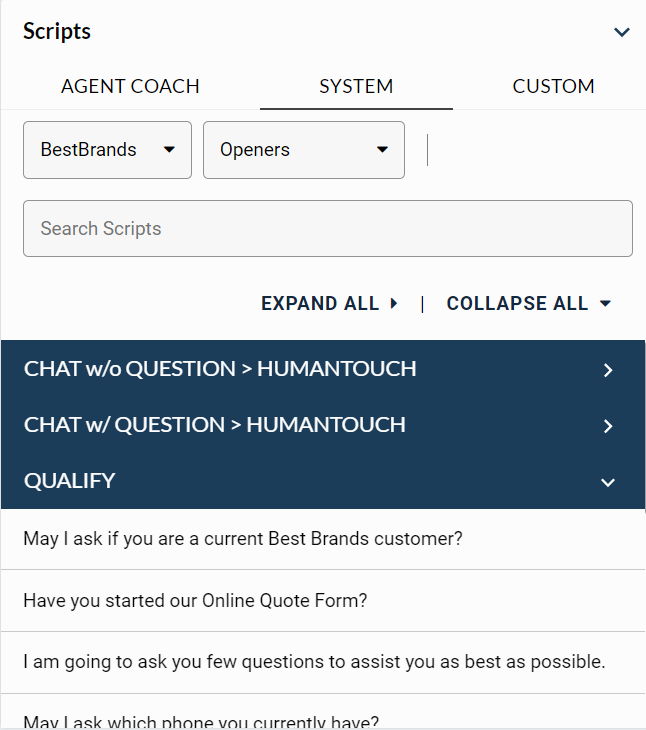646x730 pixels.
Task: Select the Online Quote Form script
Action: [195, 601]
